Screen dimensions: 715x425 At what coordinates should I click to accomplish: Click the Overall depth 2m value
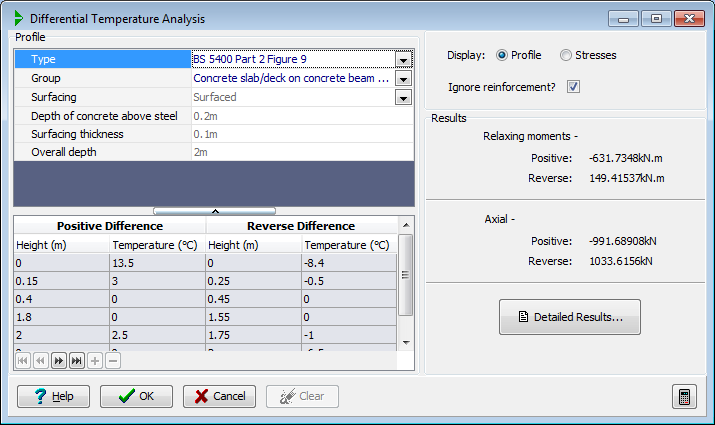302,152
